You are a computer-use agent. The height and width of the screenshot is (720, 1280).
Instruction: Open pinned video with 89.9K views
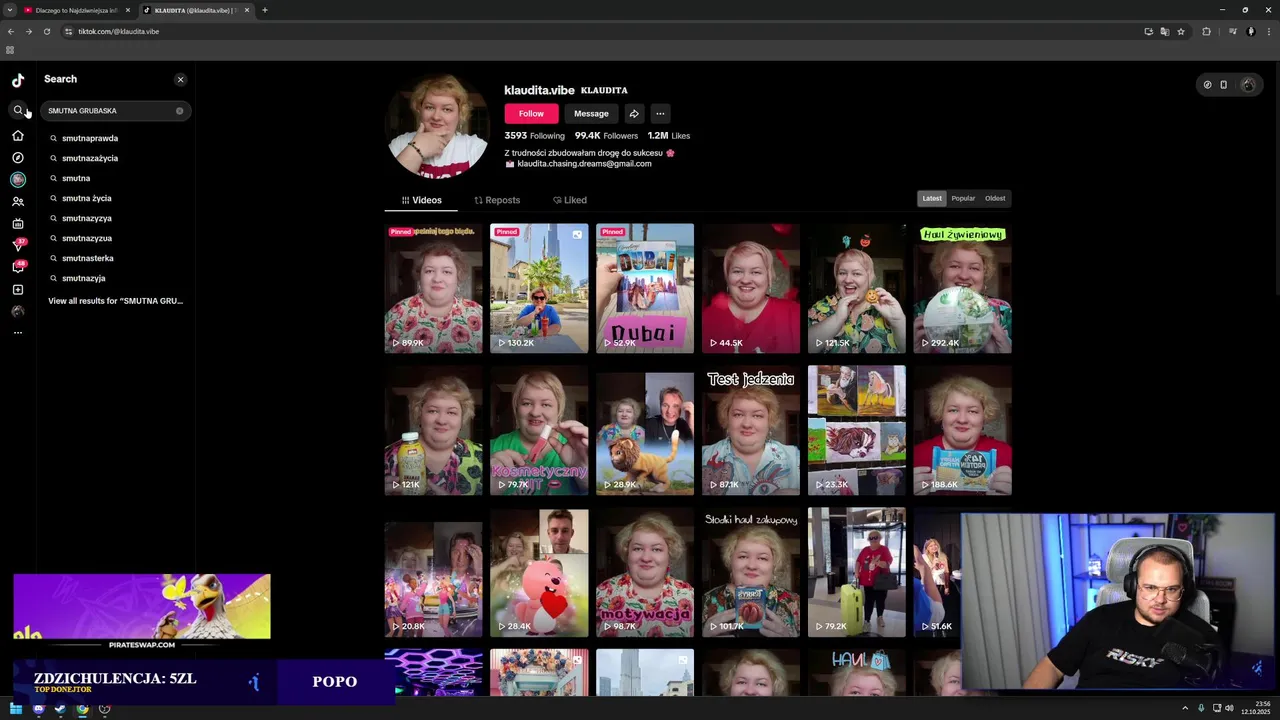pos(433,288)
